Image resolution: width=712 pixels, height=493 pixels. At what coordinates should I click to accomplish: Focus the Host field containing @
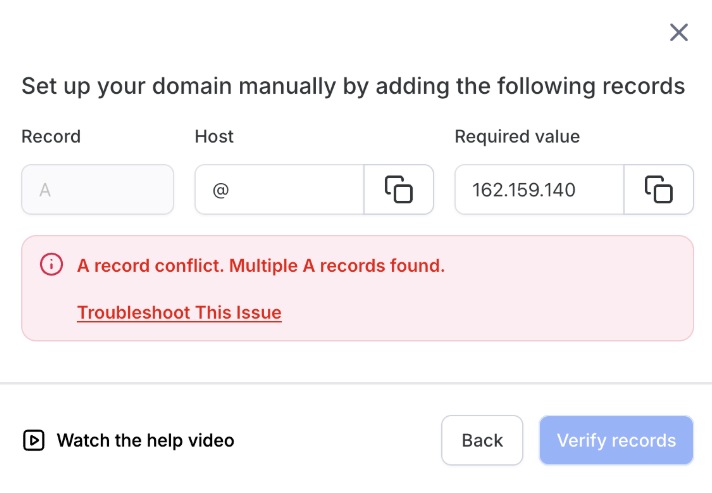[279, 189]
